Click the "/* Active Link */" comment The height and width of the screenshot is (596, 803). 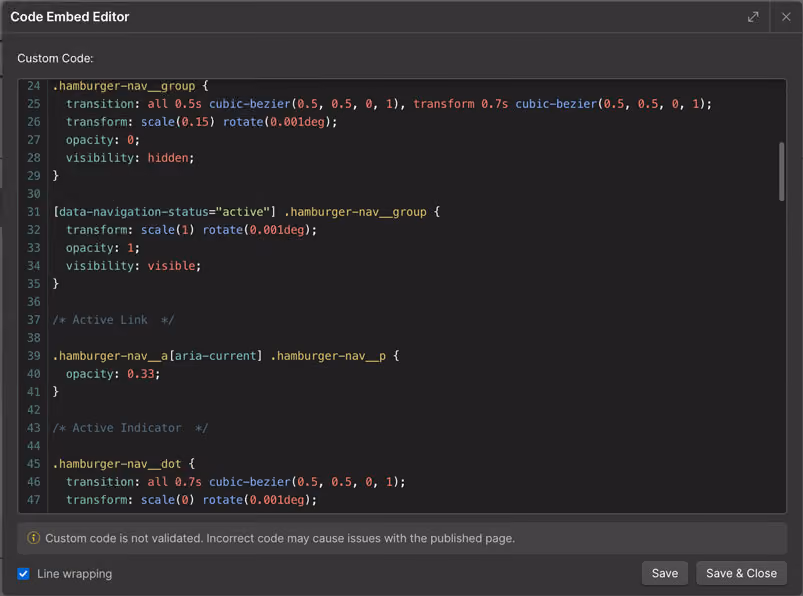tap(113, 320)
